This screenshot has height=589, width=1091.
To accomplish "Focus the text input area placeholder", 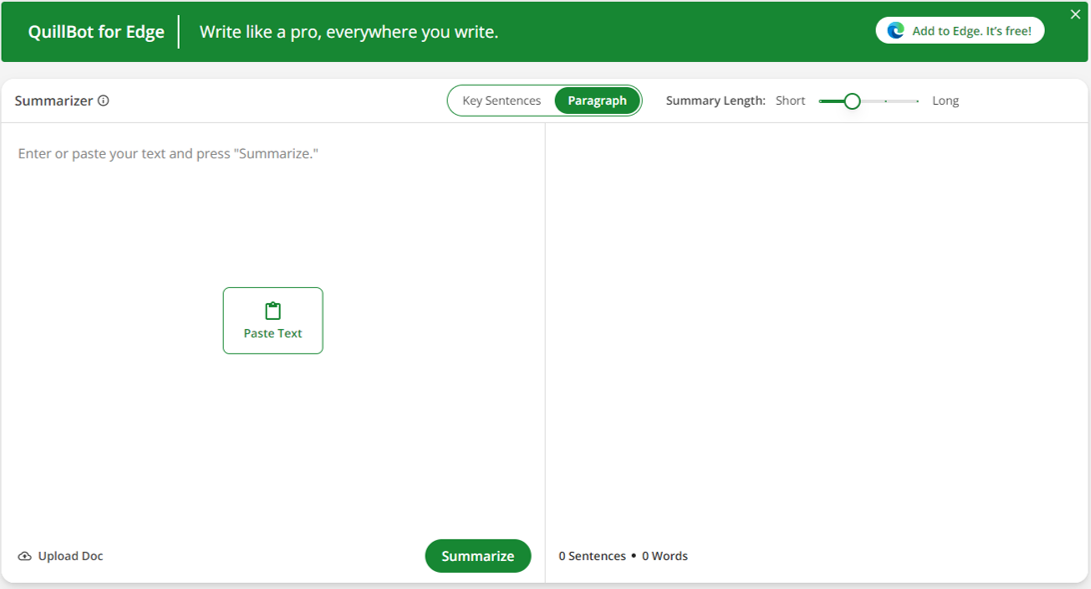I will point(168,154).
